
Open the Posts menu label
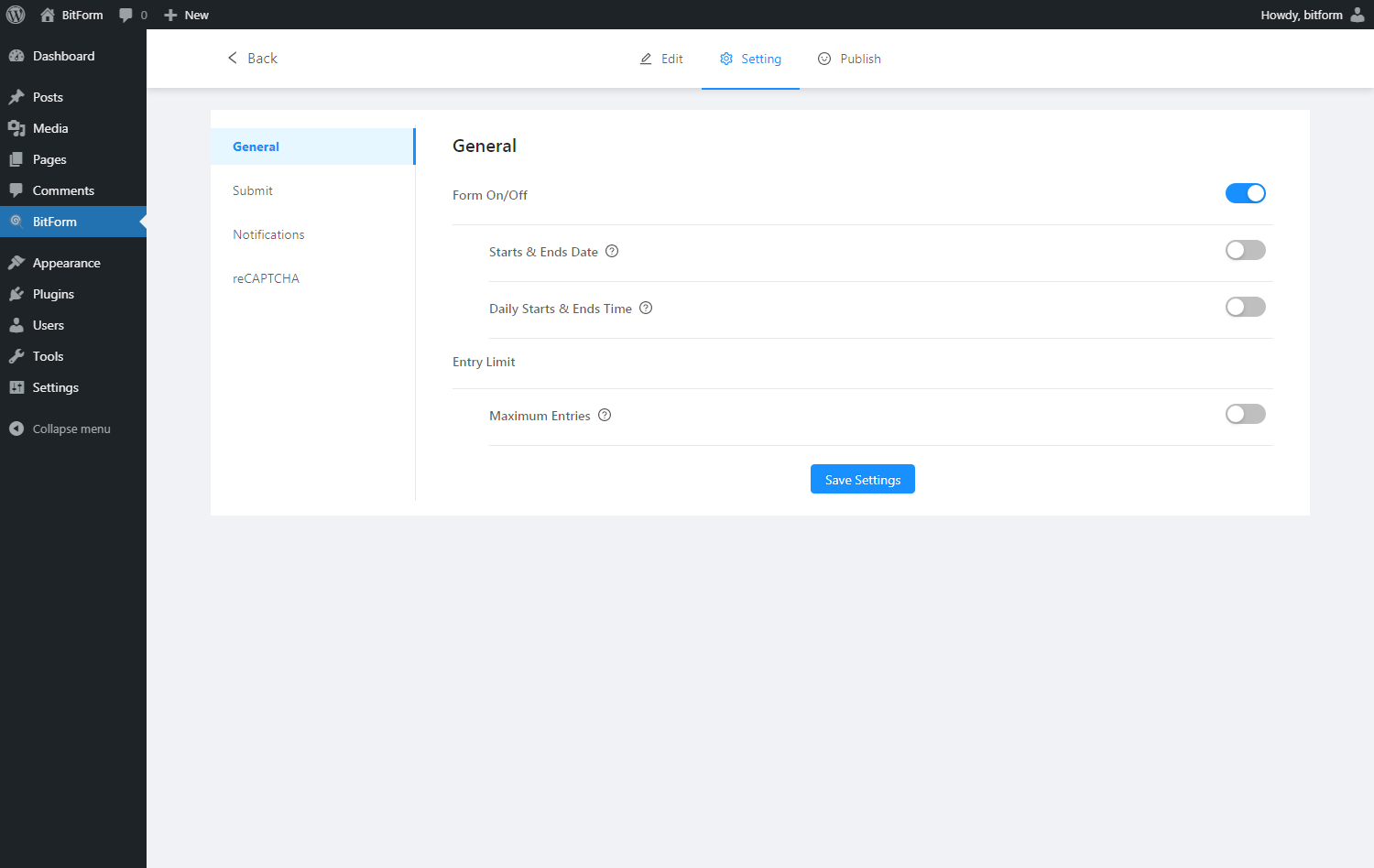[48, 97]
